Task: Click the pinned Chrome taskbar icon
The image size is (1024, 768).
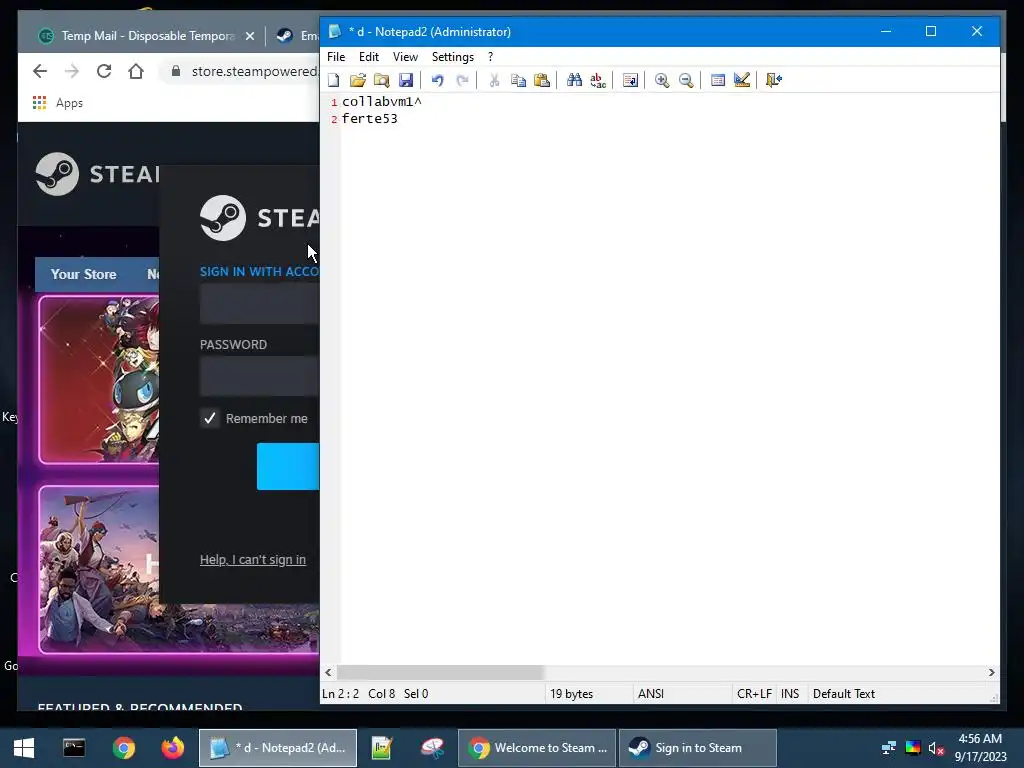Action: click(x=123, y=748)
